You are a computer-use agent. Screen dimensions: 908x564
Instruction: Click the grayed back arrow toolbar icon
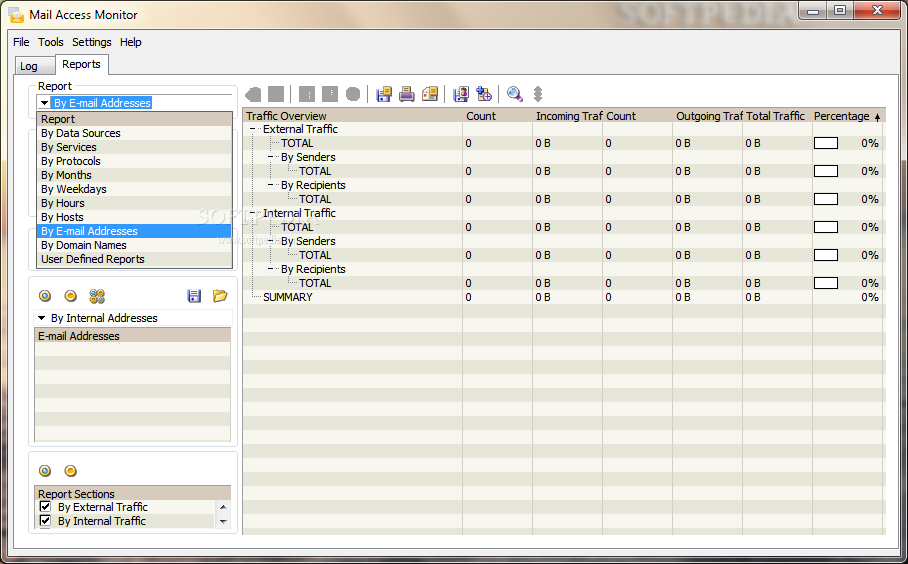(253, 94)
